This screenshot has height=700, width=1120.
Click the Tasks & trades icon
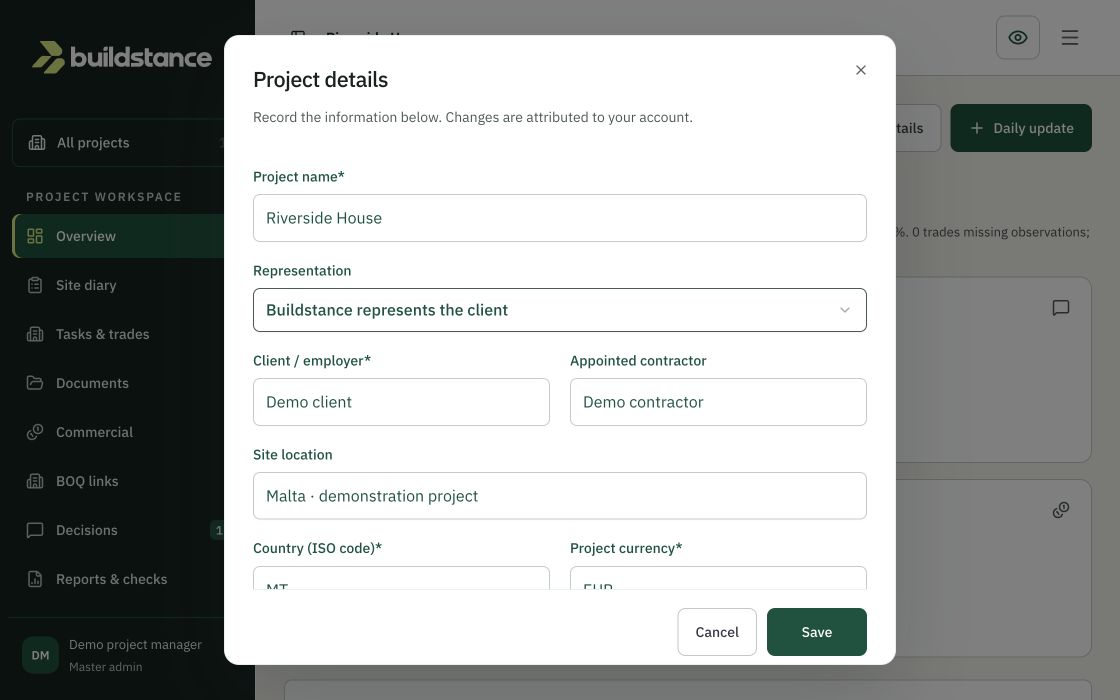(35, 334)
